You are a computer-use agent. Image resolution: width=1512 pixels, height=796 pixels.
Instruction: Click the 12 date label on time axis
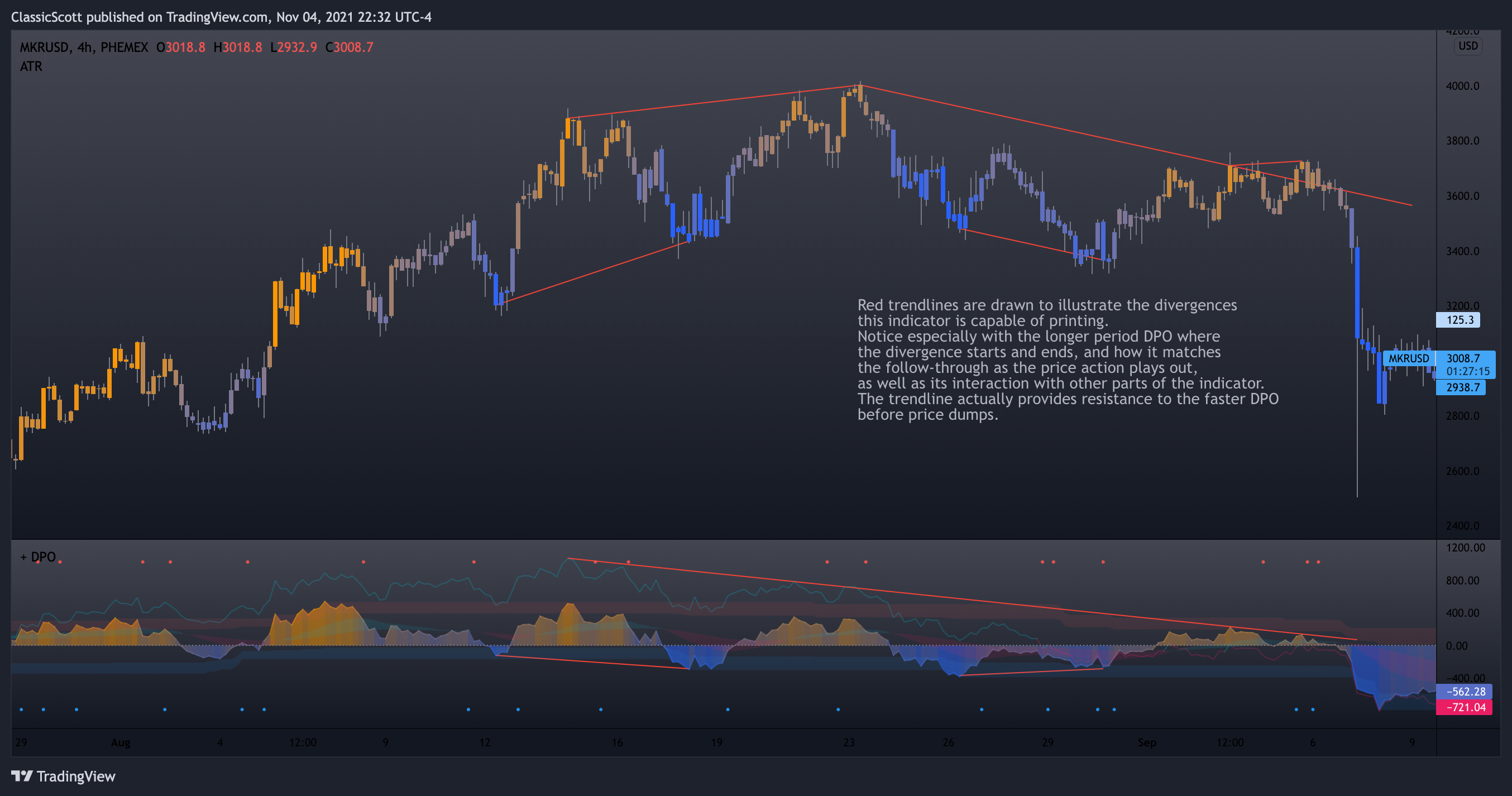point(485,742)
